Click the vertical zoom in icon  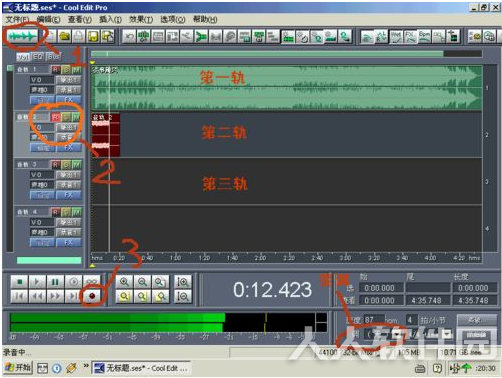(183, 282)
